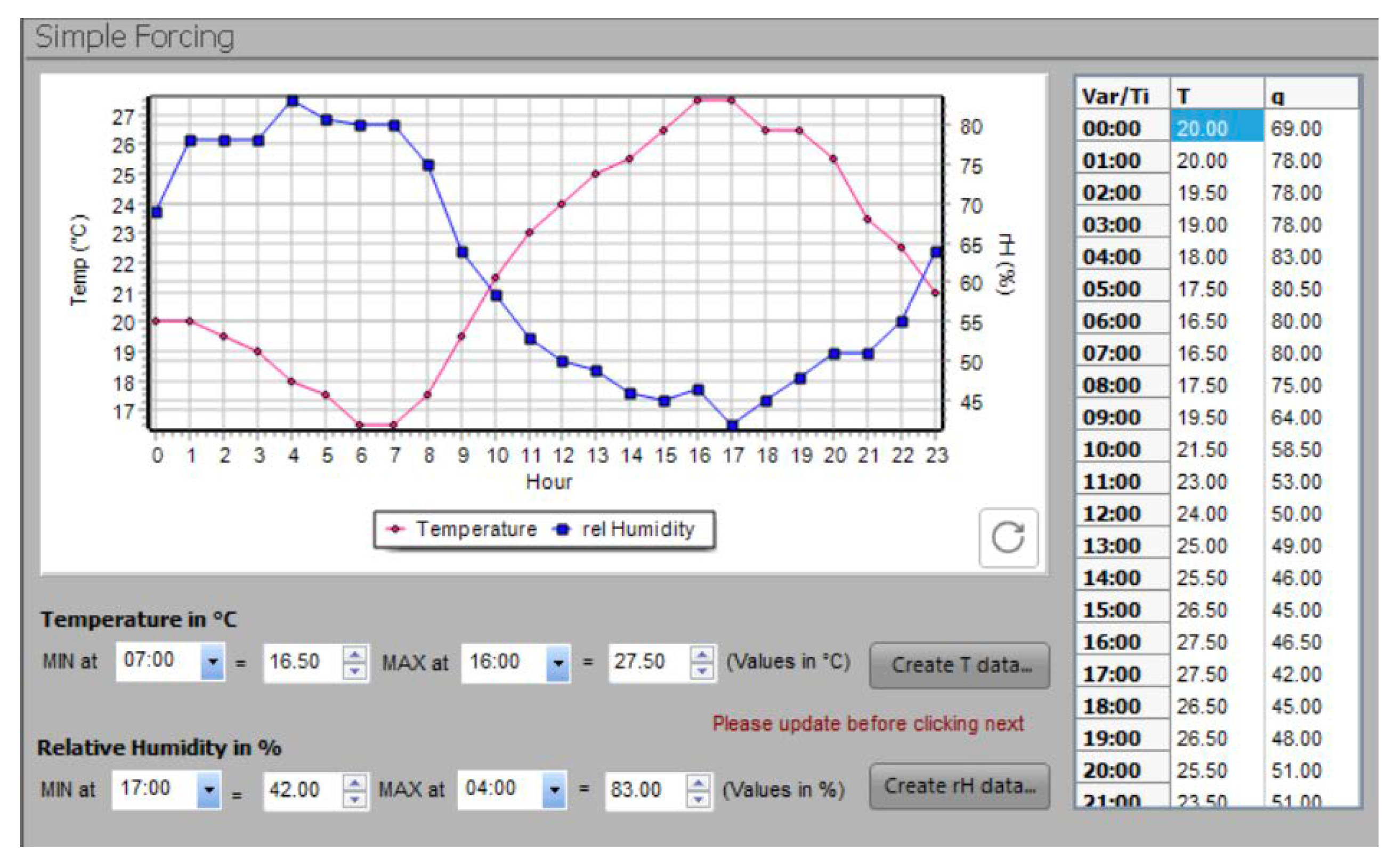
Task: Decrease maximum temperature 27.50 with down arrow
Action: pos(702,670)
